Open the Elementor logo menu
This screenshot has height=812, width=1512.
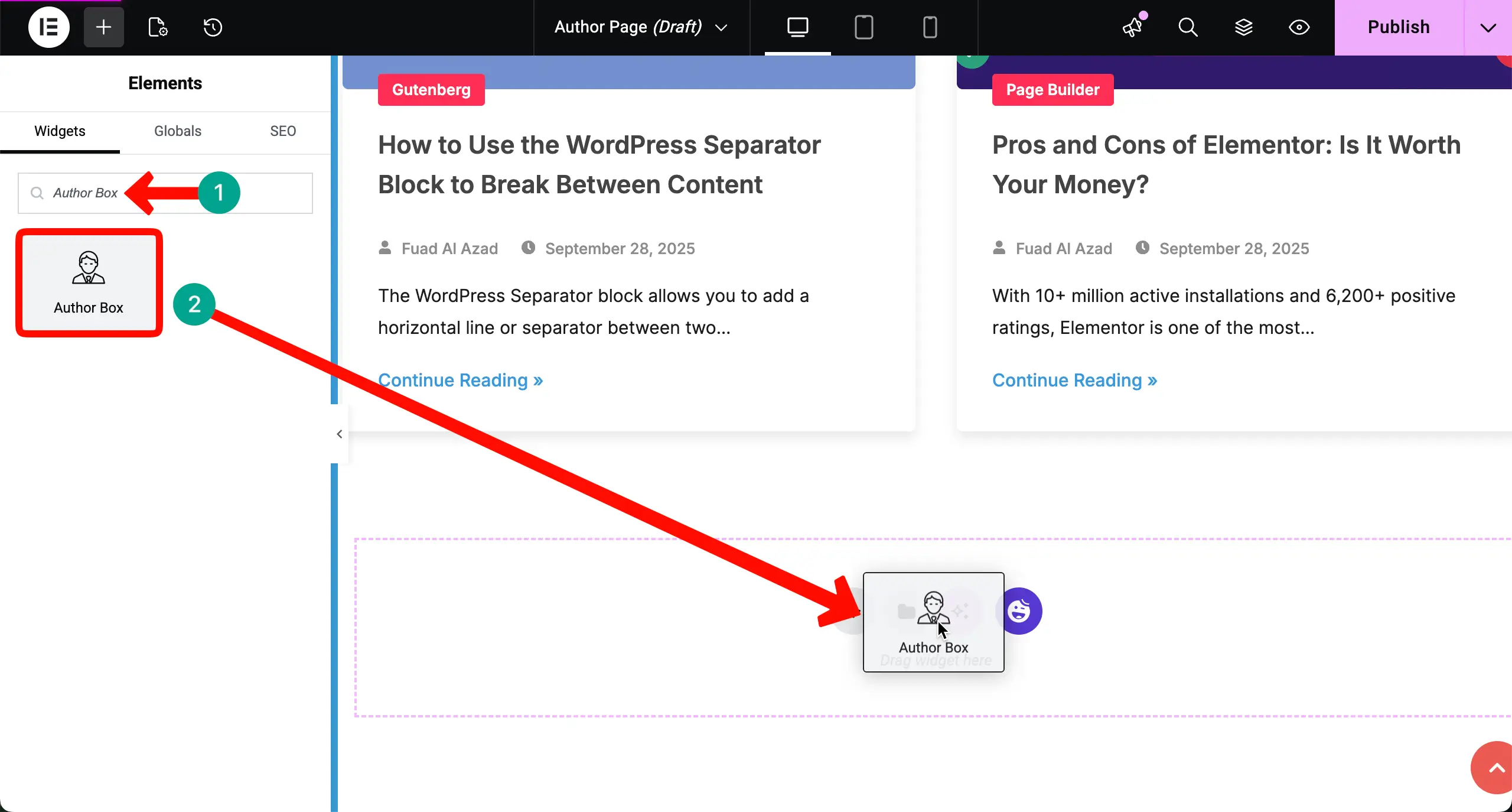click(48, 27)
